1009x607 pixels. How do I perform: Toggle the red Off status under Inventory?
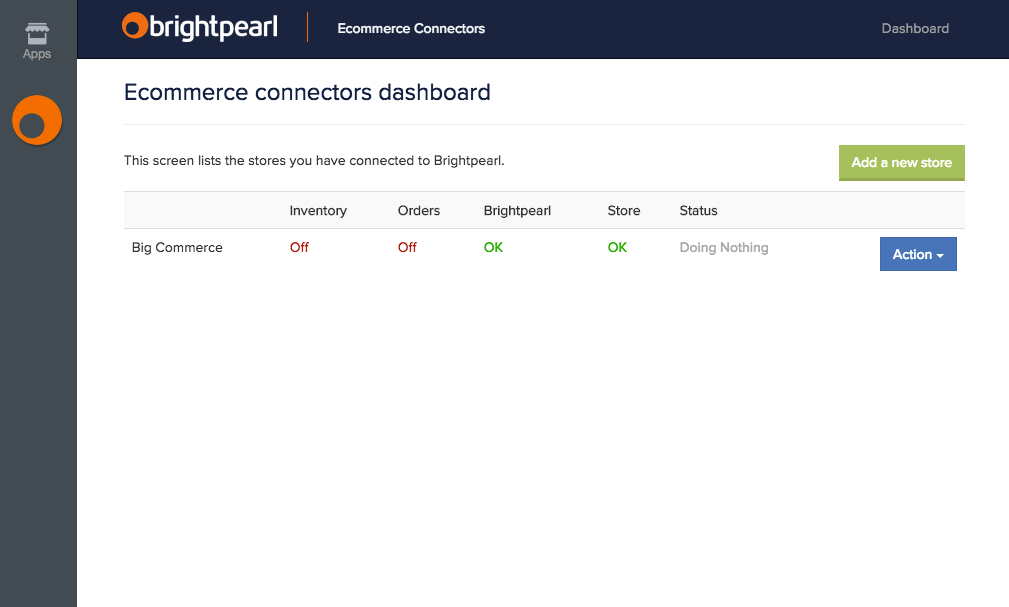click(299, 247)
